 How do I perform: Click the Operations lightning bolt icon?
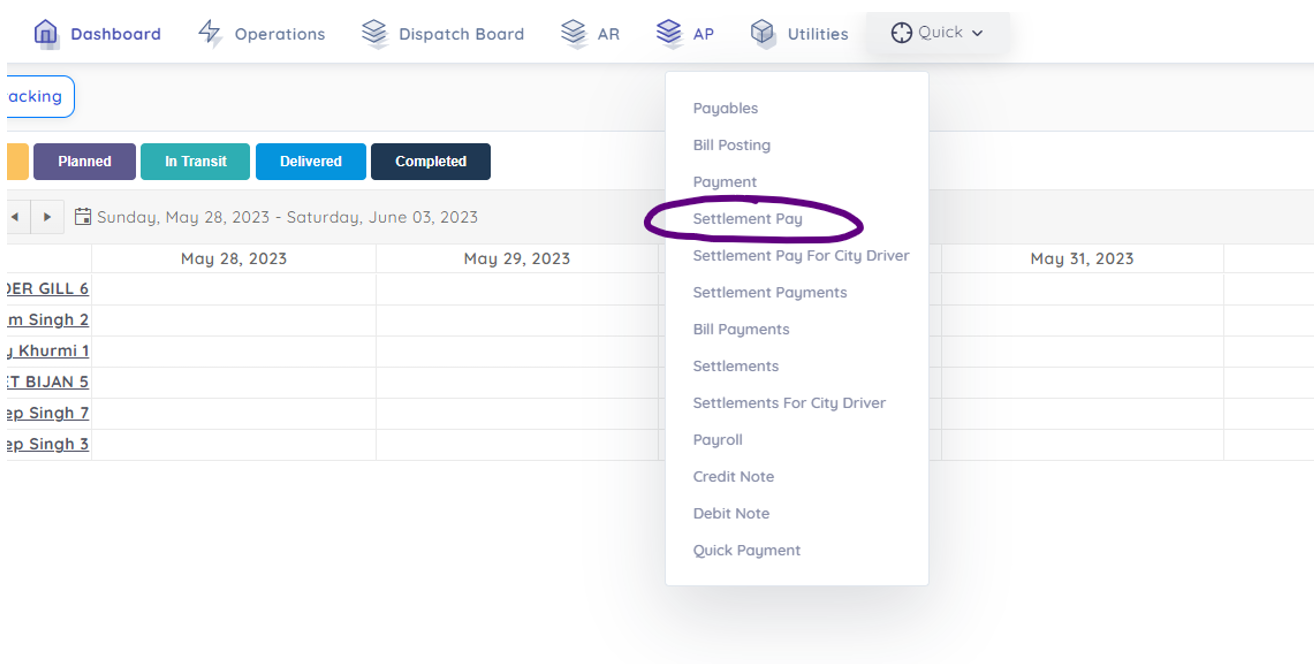pos(209,33)
